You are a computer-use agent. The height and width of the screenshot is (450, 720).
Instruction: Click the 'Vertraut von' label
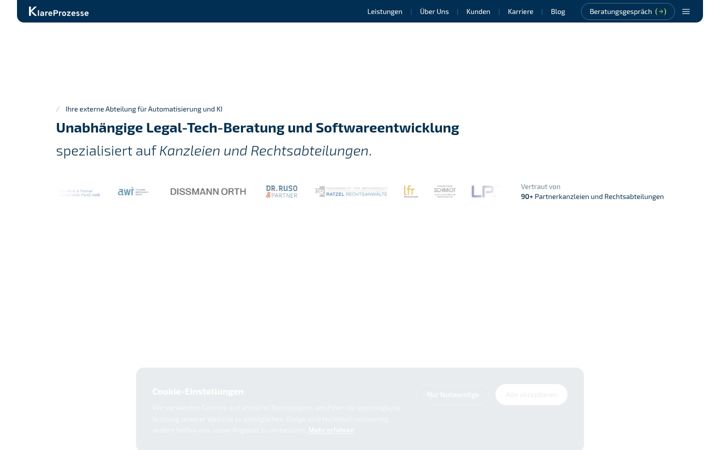pyautogui.click(x=540, y=186)
